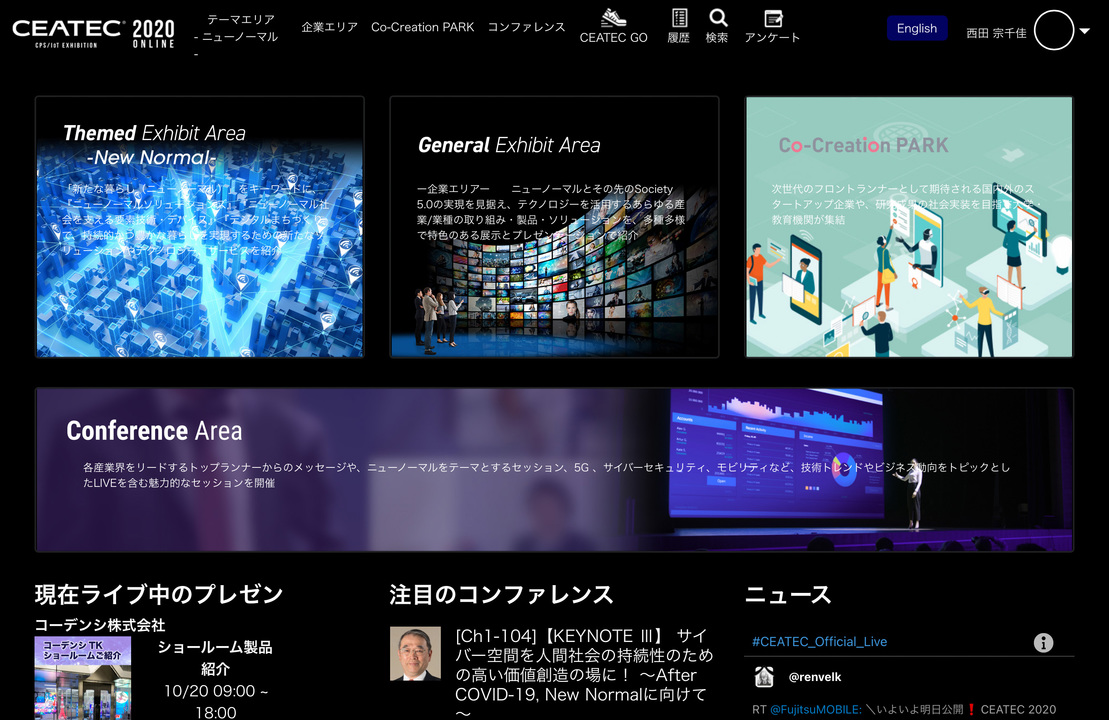Open the 履歴 history icon
The width and height of the screenshot is (1109, 720).
679,19
